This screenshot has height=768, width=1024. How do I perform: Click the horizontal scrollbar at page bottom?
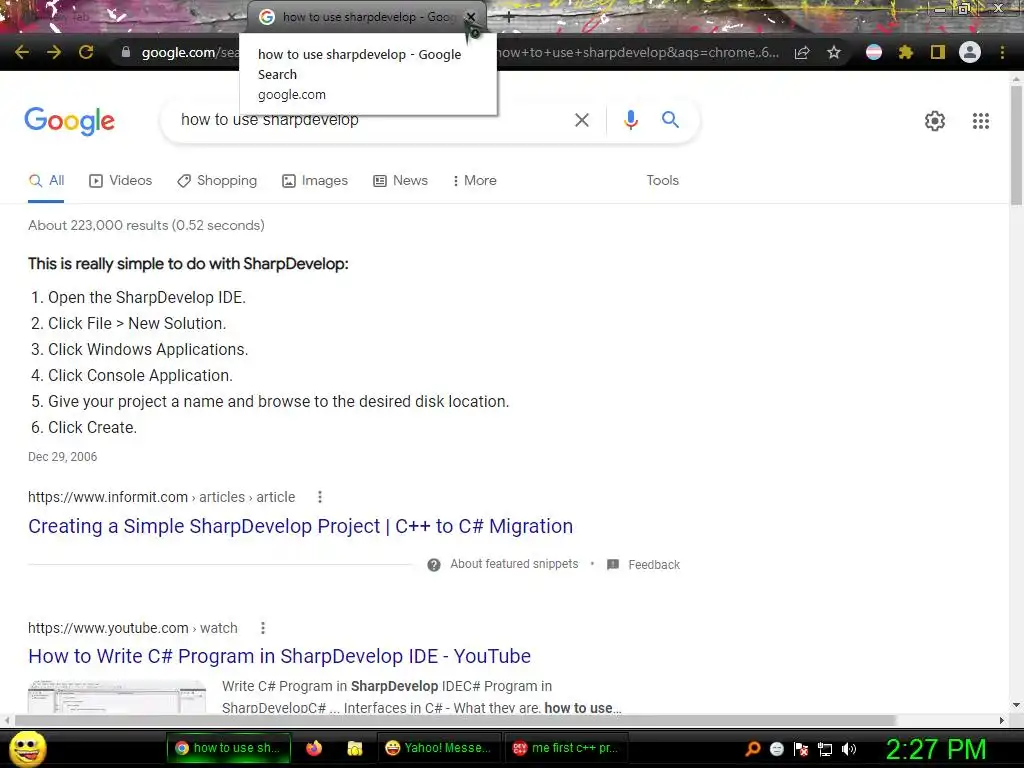[456, 720]
